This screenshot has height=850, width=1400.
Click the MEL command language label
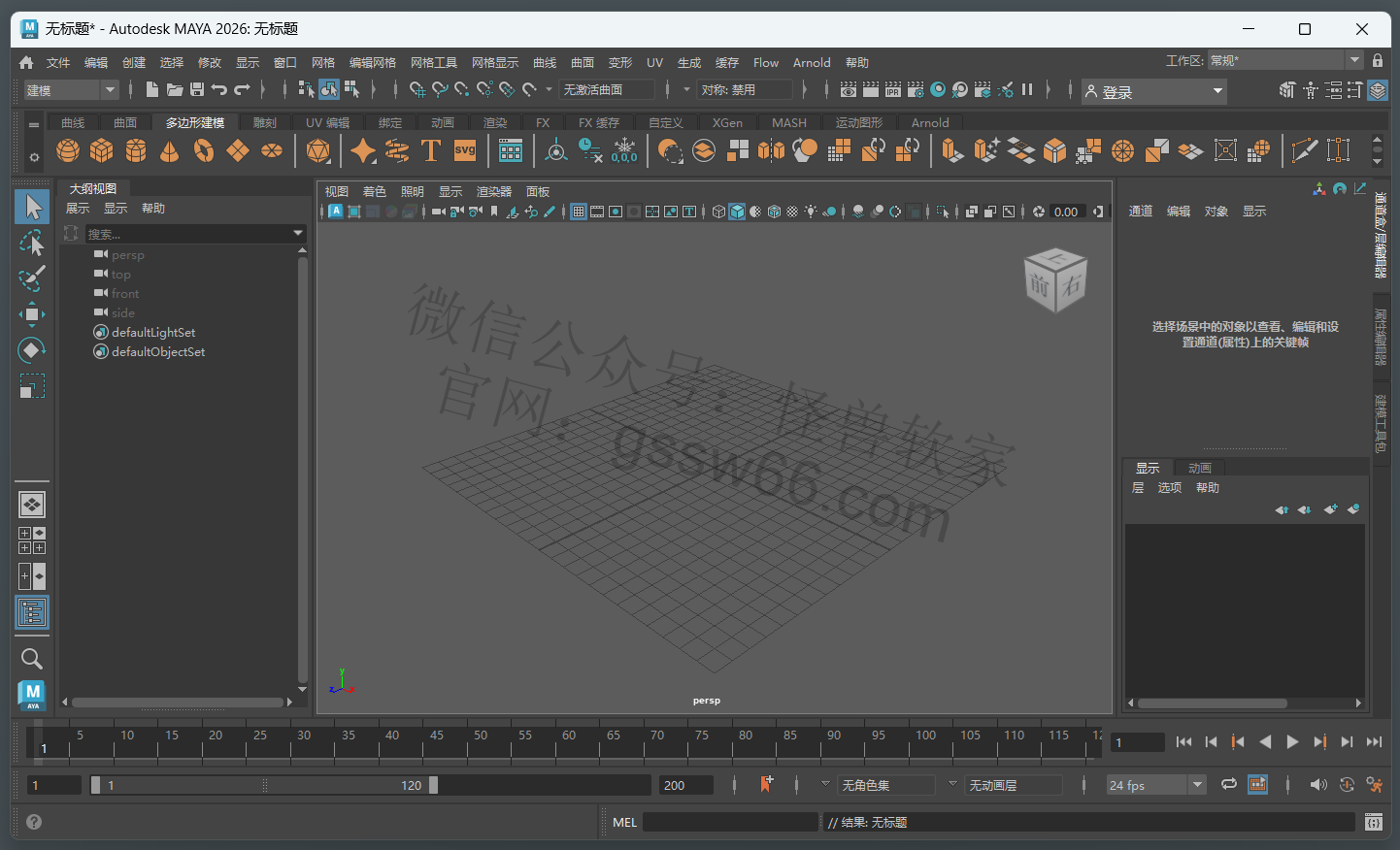[624, 822]
